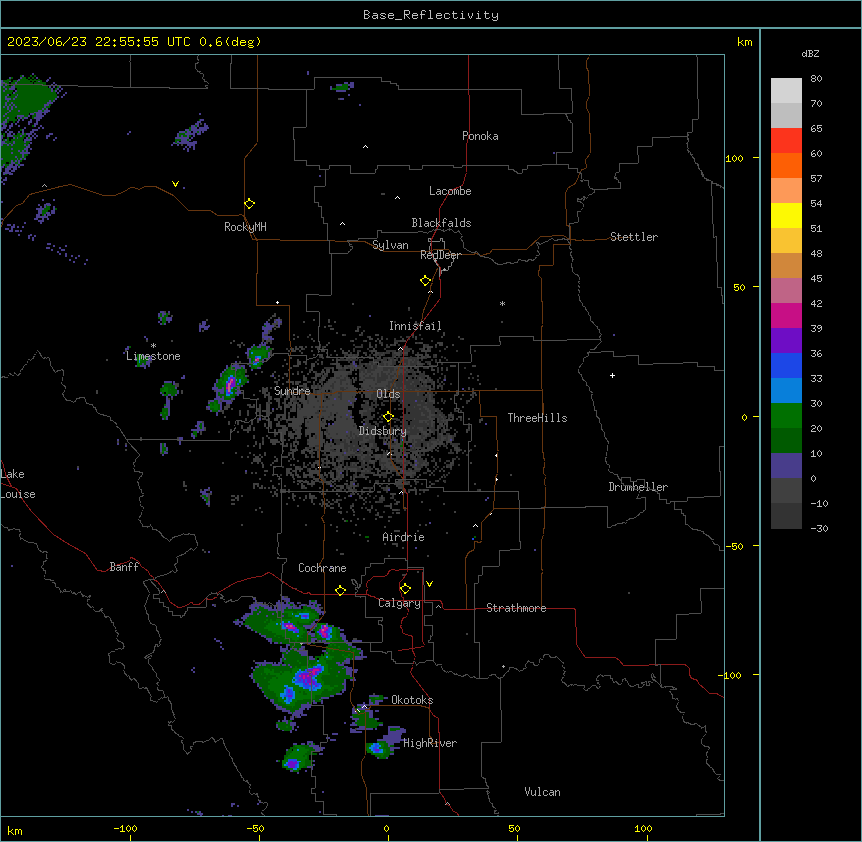Click the 10 dBZ slate-purple legend swatch
Image resolution: width=862 pixels, height=842 pixels.
pos(786,465)
